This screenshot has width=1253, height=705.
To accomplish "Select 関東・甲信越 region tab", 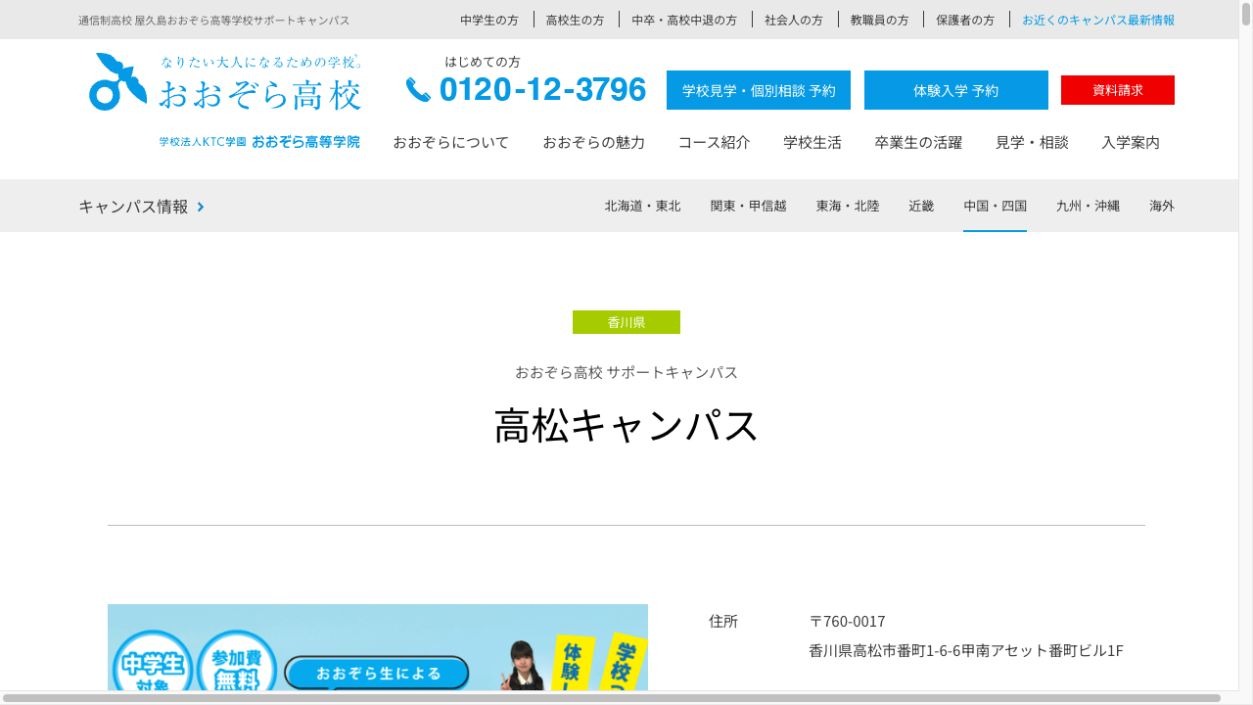I will 748,206.
